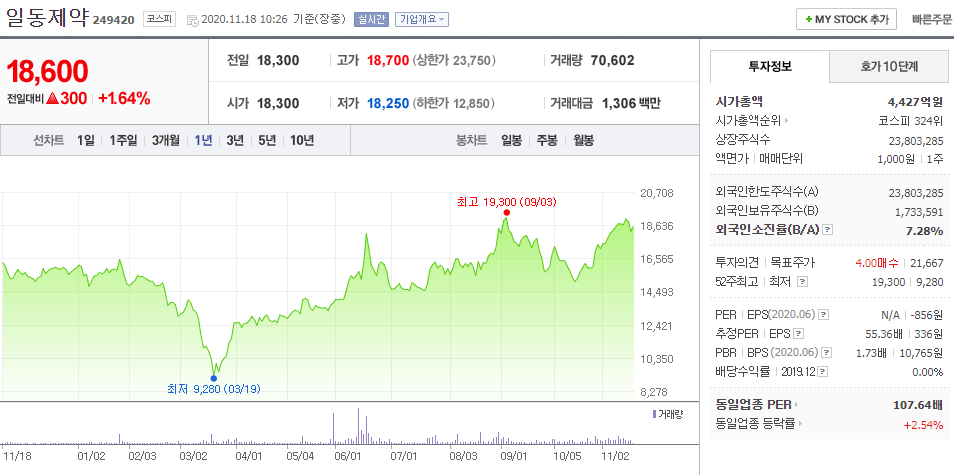The image size is (954, 475).
Task: Click the 동일업종 PER value 107.64배
Action: click(918, 404)
